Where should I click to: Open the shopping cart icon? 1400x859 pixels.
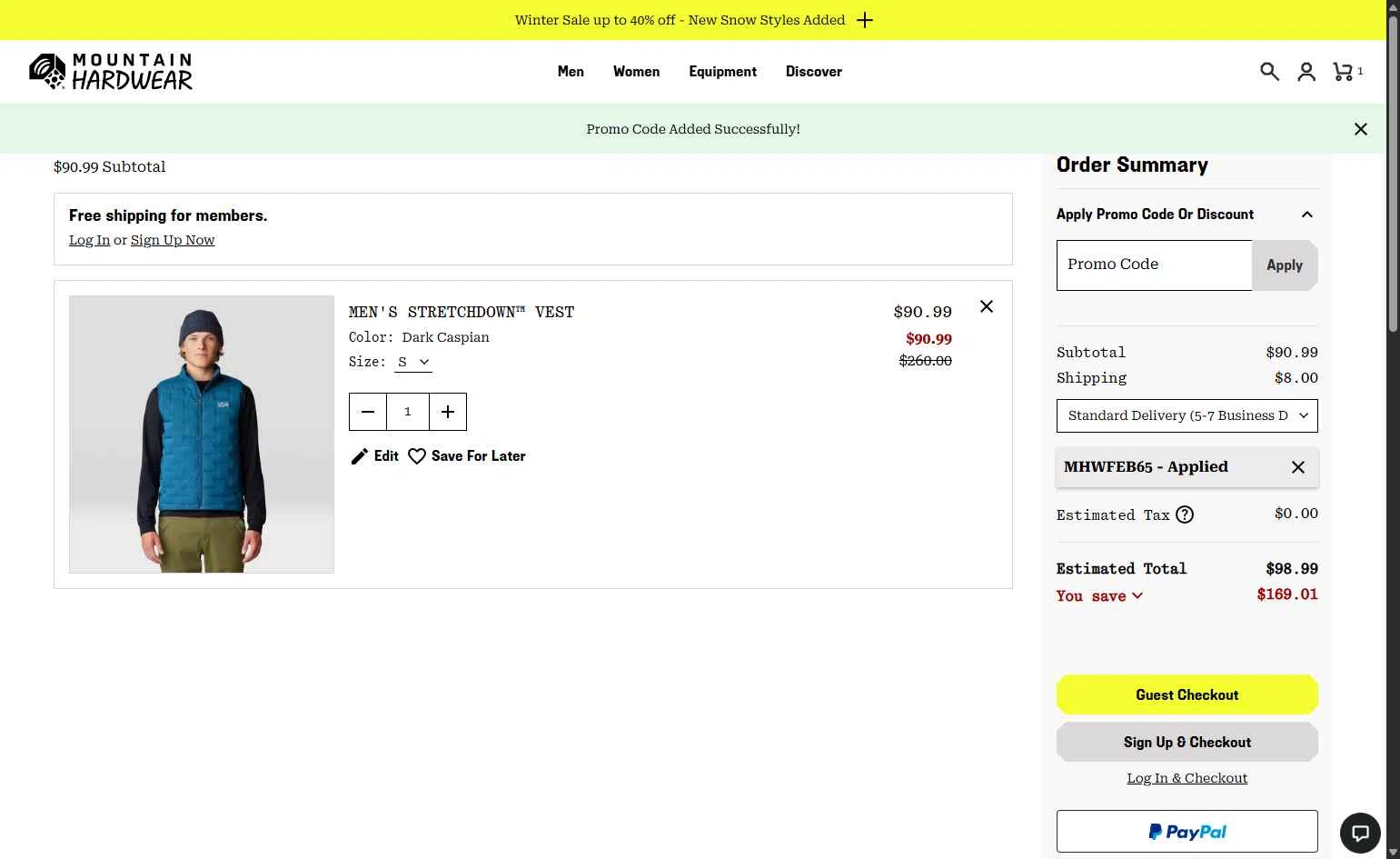pyautogui.click(x=1343, y=71)
